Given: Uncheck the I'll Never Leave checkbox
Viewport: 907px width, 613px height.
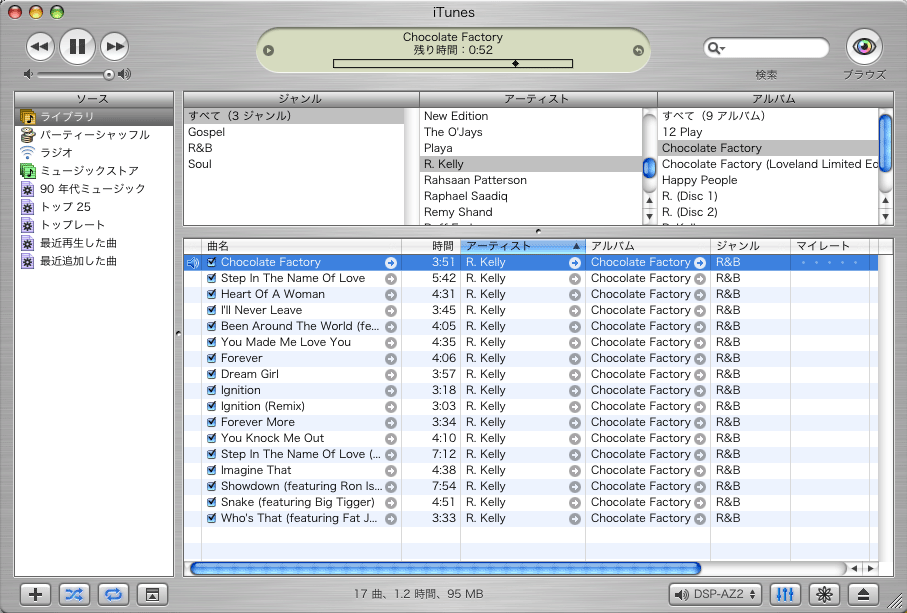Looking at the screenshot, I should click(x=212, y=310).
